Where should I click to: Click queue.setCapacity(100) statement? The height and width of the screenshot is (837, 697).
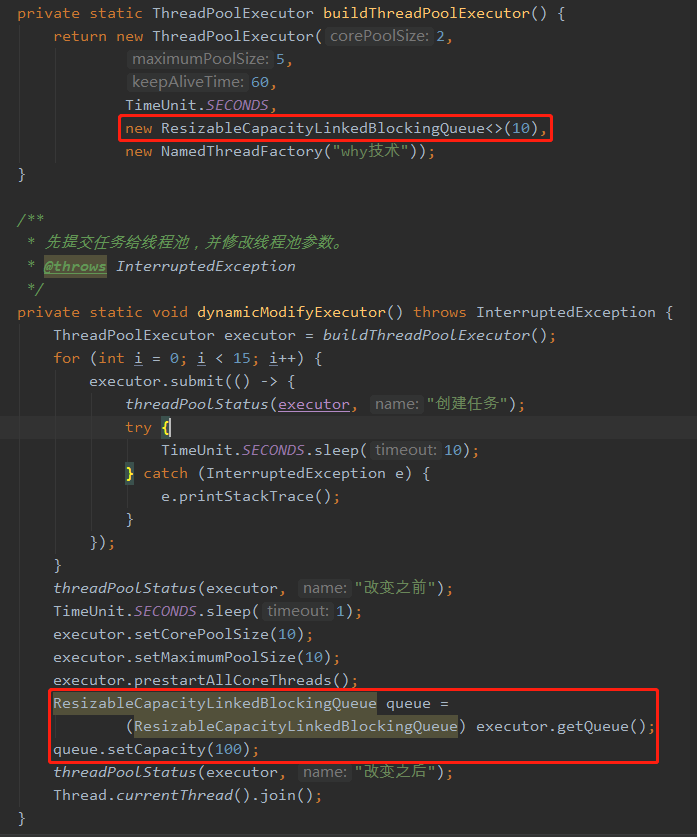point(156,749)
